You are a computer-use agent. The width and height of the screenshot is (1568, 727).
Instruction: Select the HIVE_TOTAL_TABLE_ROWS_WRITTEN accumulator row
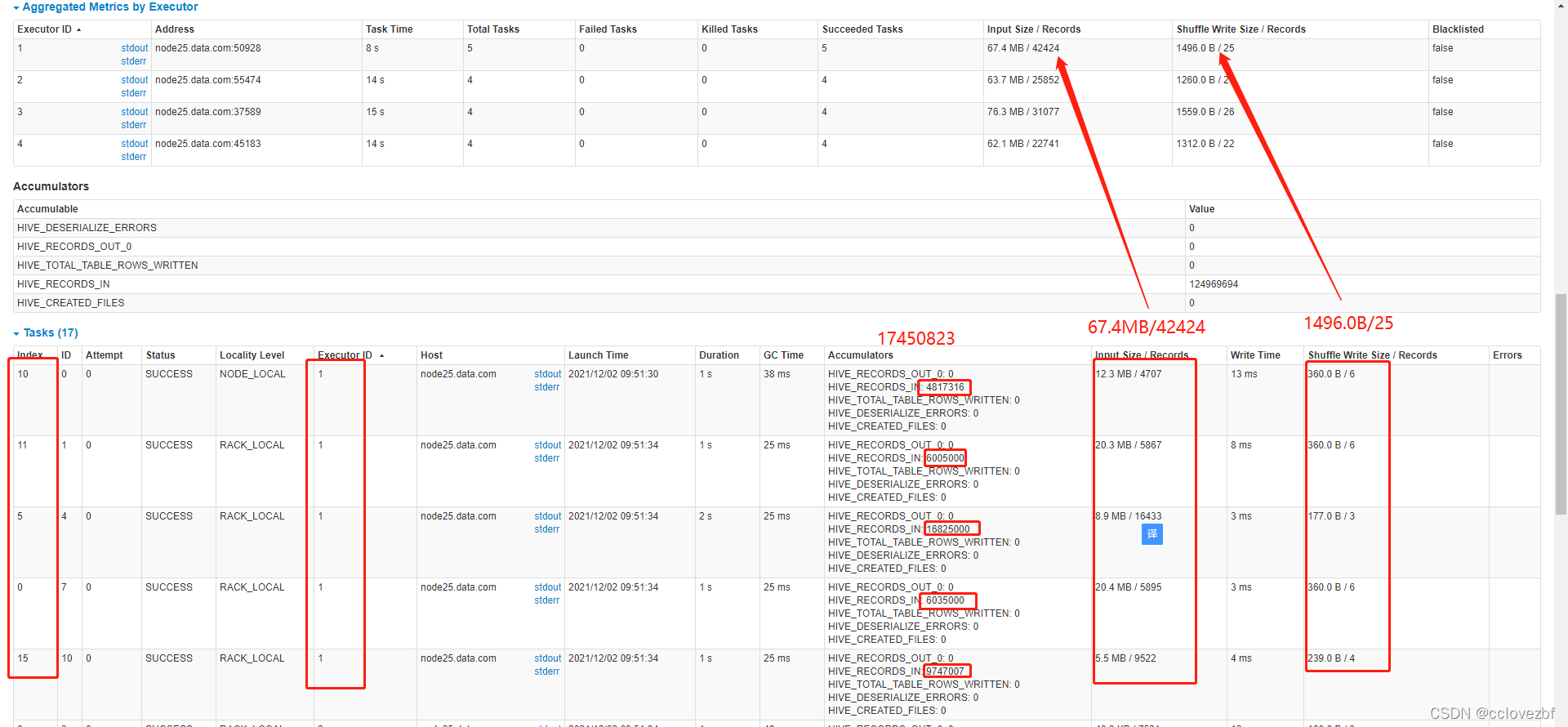[x=777, y=265]
